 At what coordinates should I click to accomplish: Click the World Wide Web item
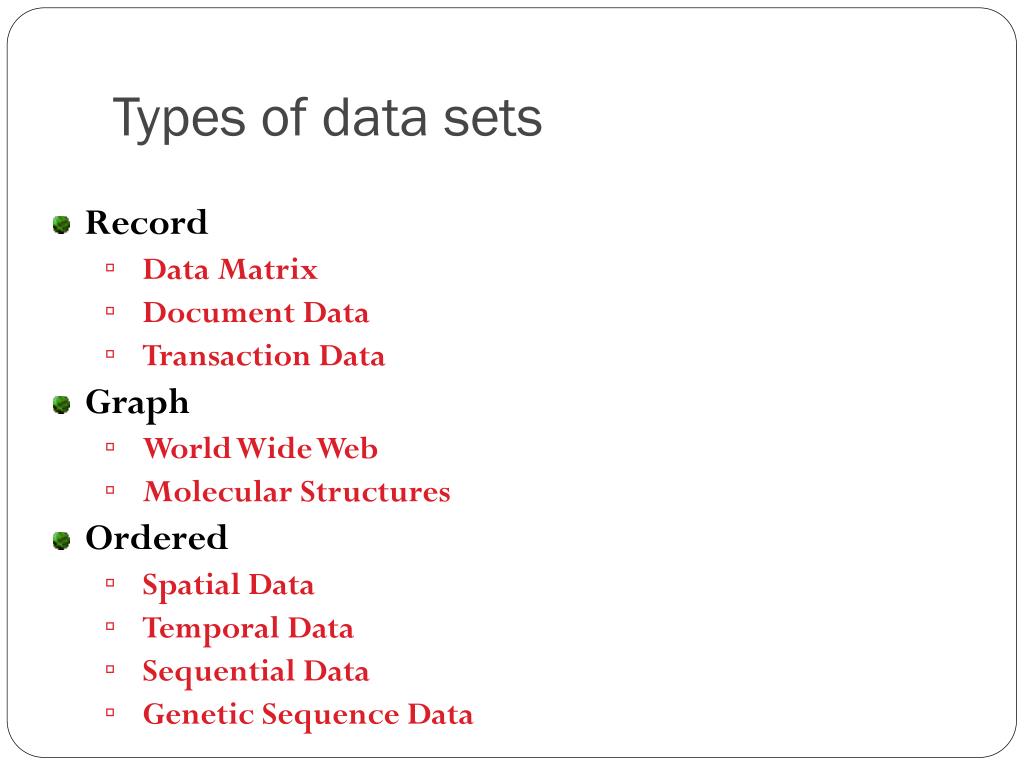pyautogui.click(x=261, y=449)
